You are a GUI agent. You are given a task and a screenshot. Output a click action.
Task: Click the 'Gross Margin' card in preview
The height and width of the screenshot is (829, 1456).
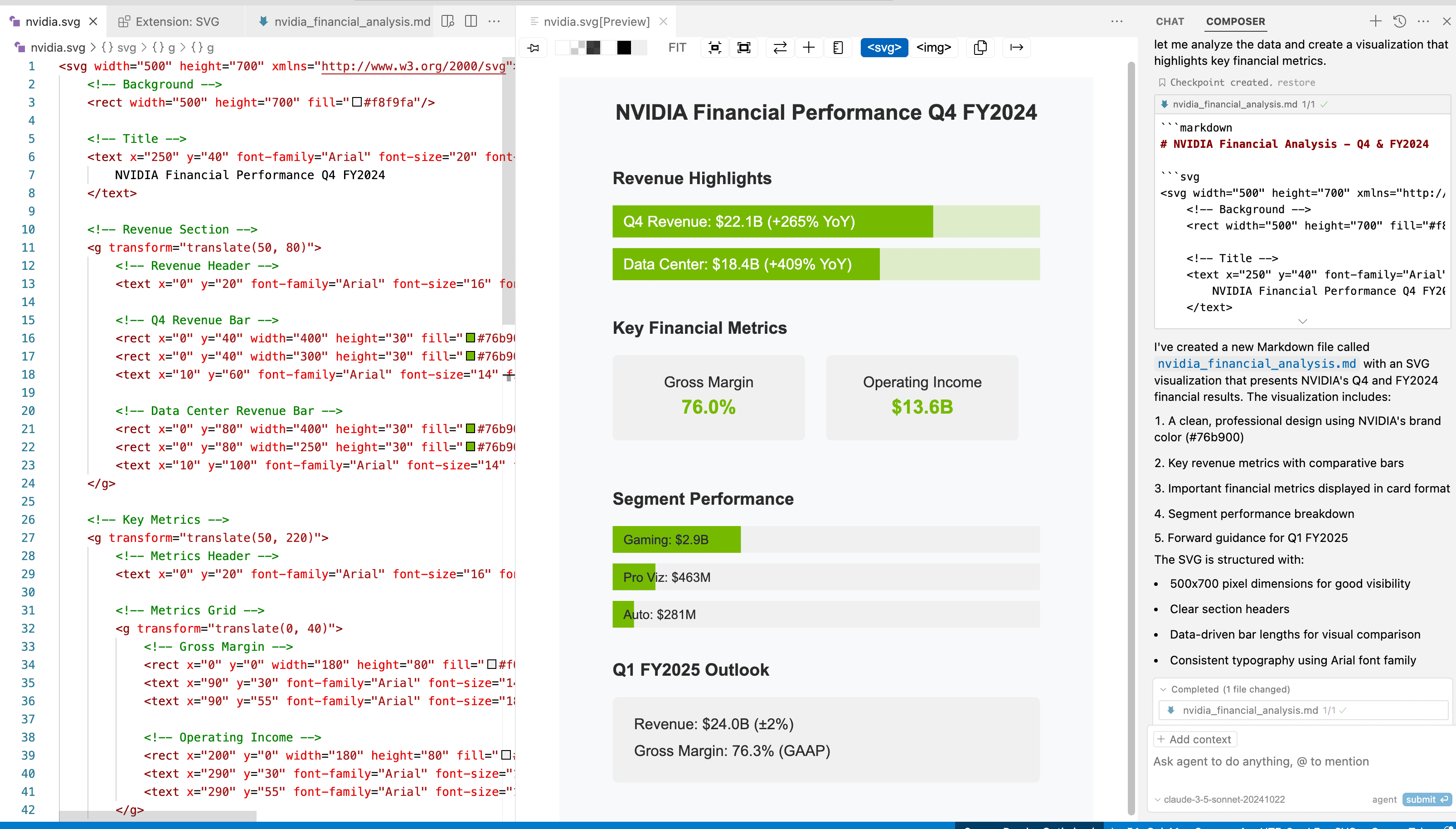[x=709, y=397]
